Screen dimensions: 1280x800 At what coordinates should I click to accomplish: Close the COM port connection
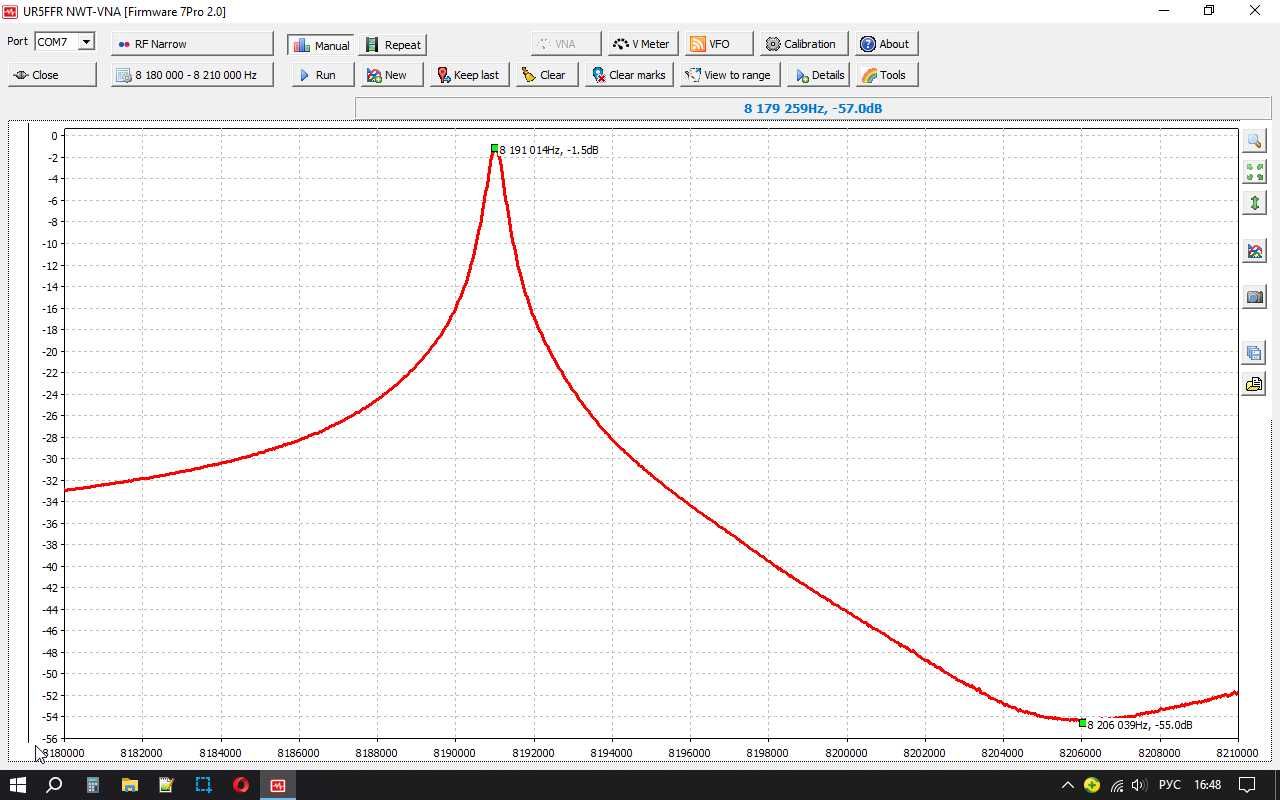(52, 75)
